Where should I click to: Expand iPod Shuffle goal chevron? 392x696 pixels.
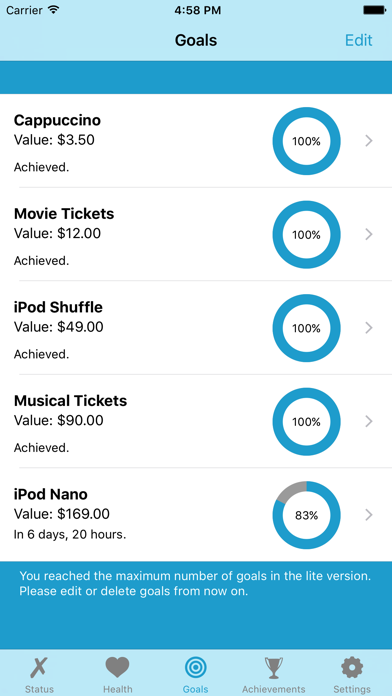(368, 328)
